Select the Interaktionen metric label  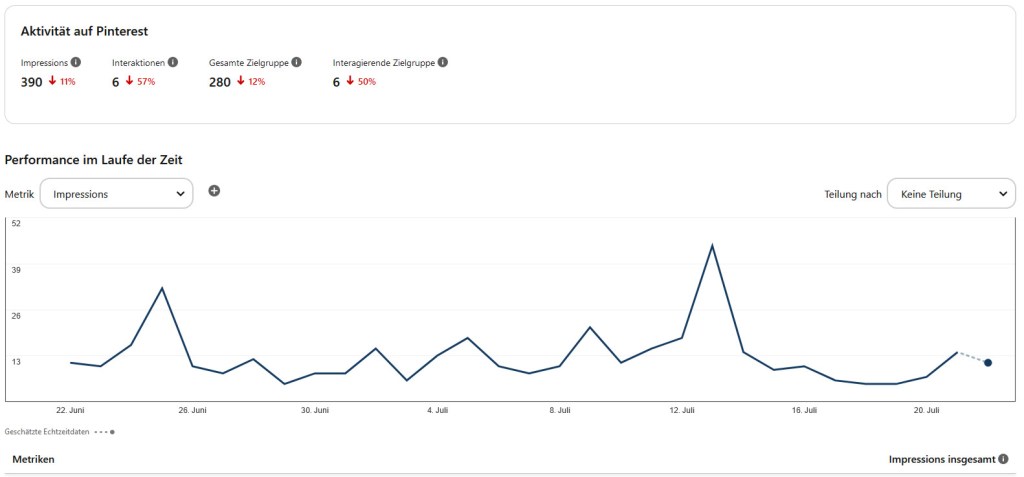138,63
